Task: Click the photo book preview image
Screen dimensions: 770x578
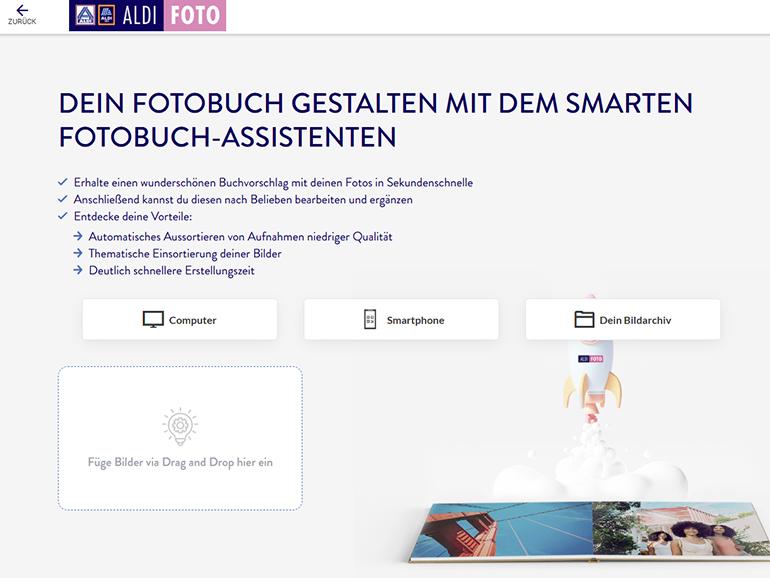Action: (x=589, y=532)
